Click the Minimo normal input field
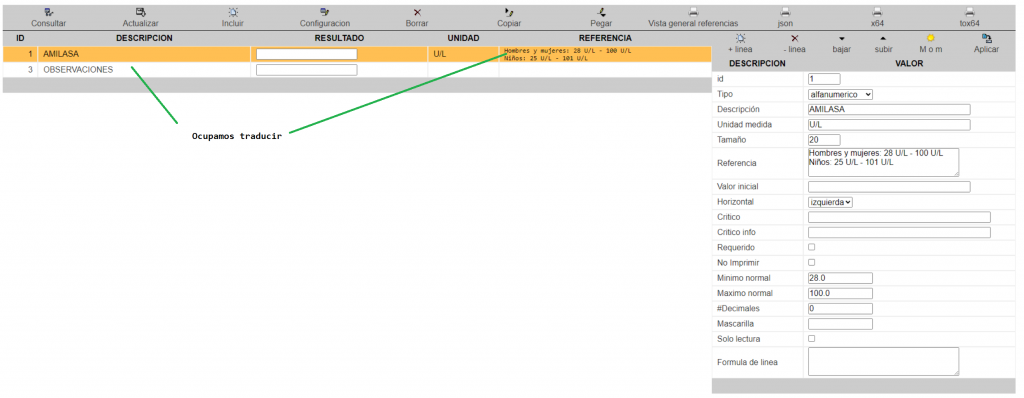The height and width of the screenshot is (398, 1024). (x=840, y=278)
